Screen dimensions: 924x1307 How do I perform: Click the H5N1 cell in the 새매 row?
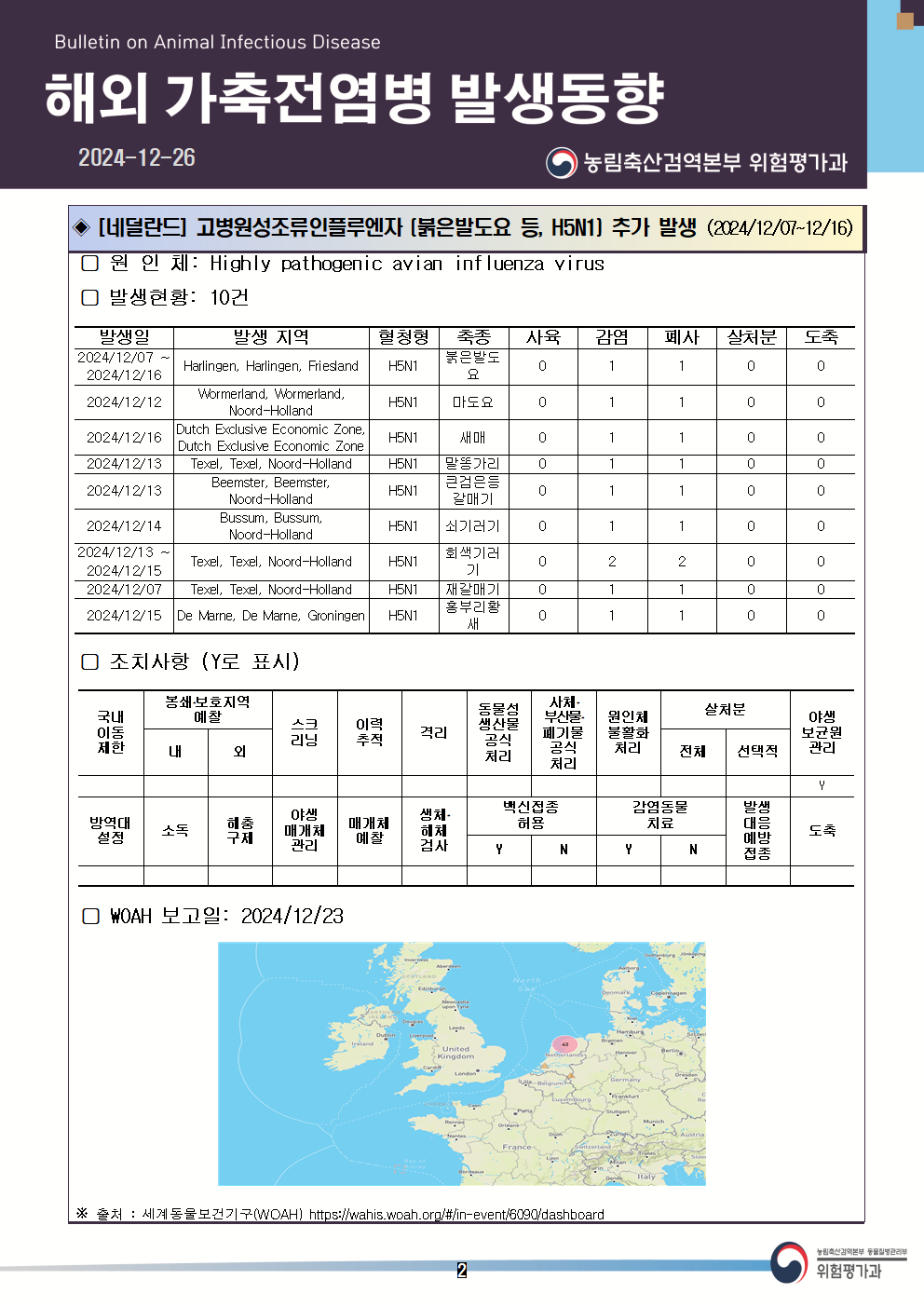click(403, 438)
